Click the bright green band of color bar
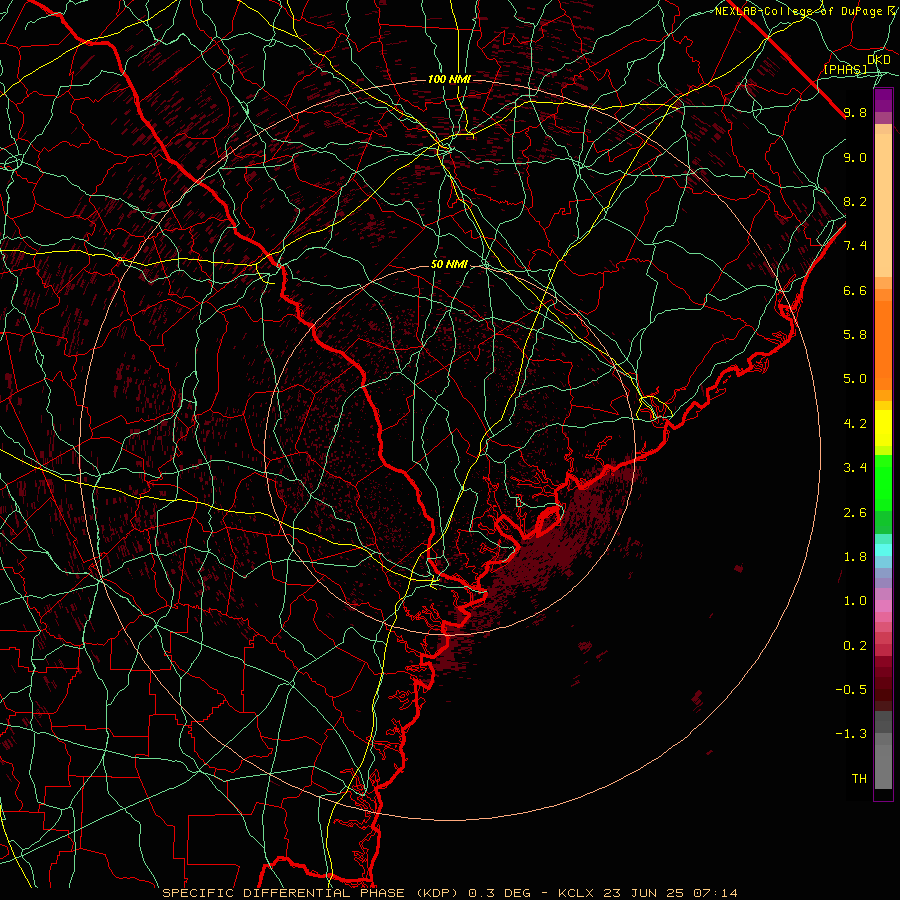The height and width of the screenshot is (900, 900). (x=883, y=482)
